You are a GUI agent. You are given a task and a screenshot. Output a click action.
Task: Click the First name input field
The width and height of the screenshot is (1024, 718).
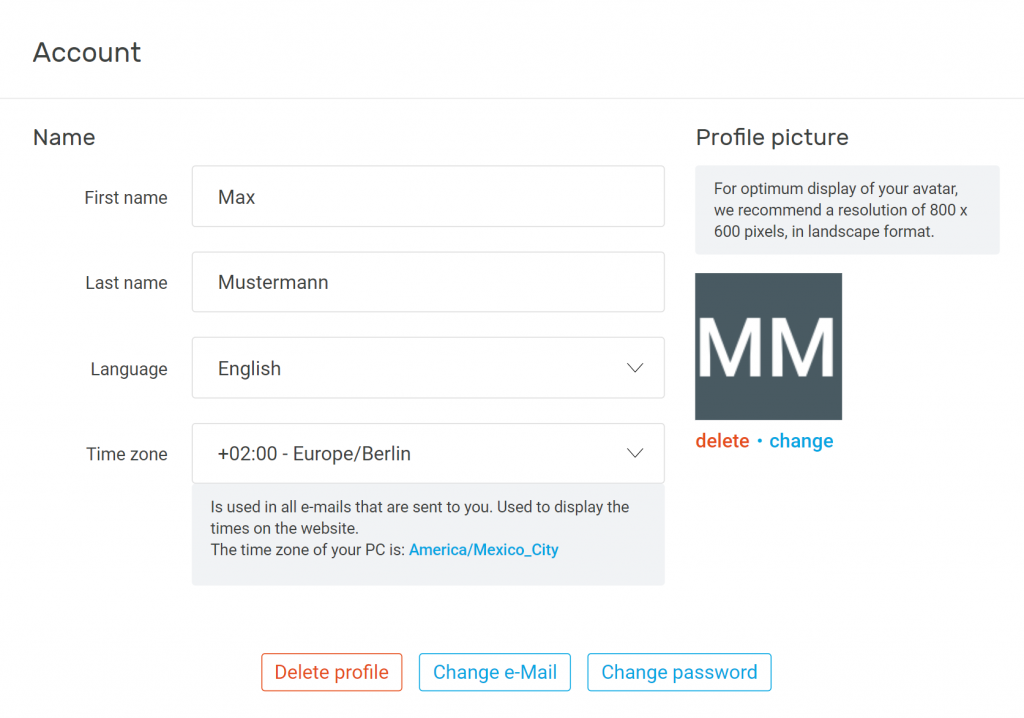coord(428,197)
